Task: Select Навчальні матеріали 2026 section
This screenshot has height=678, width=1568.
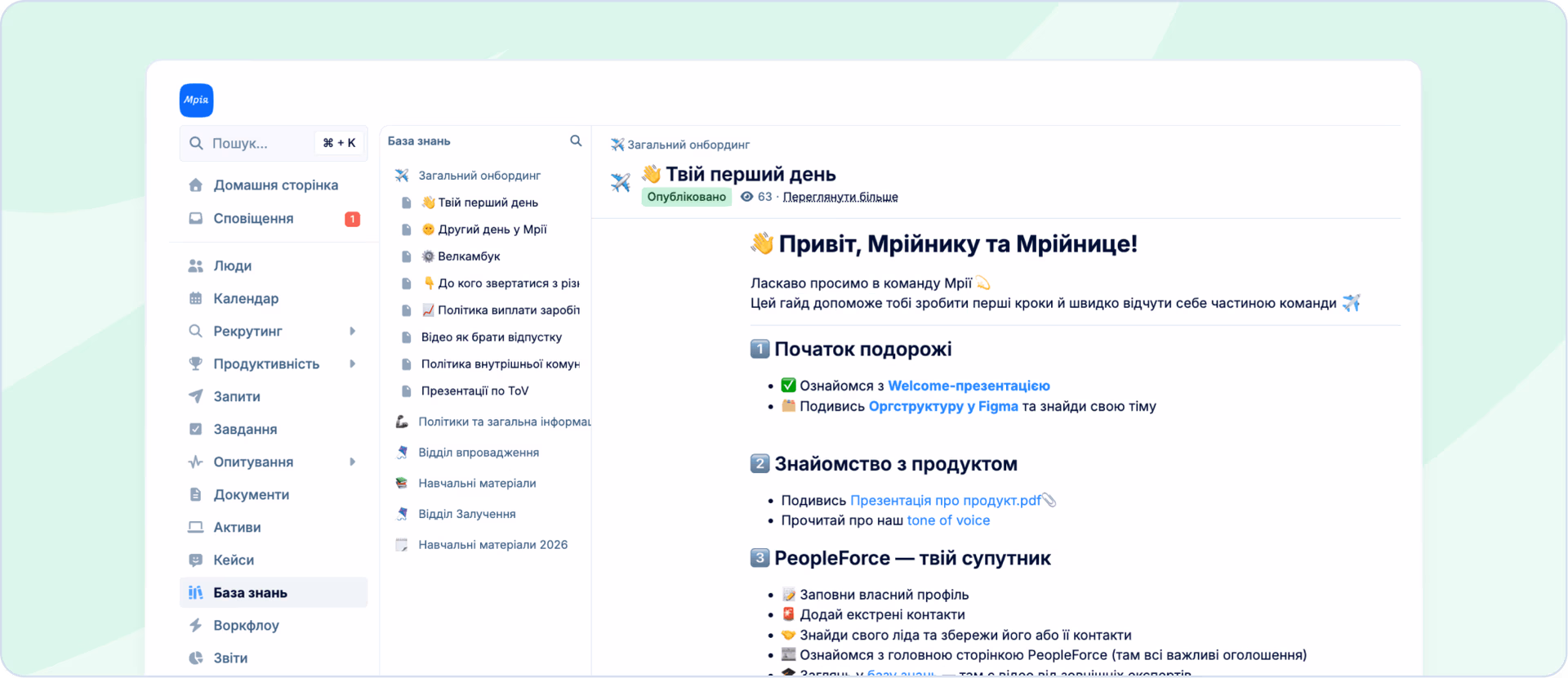Action: (x=492, y=545)
